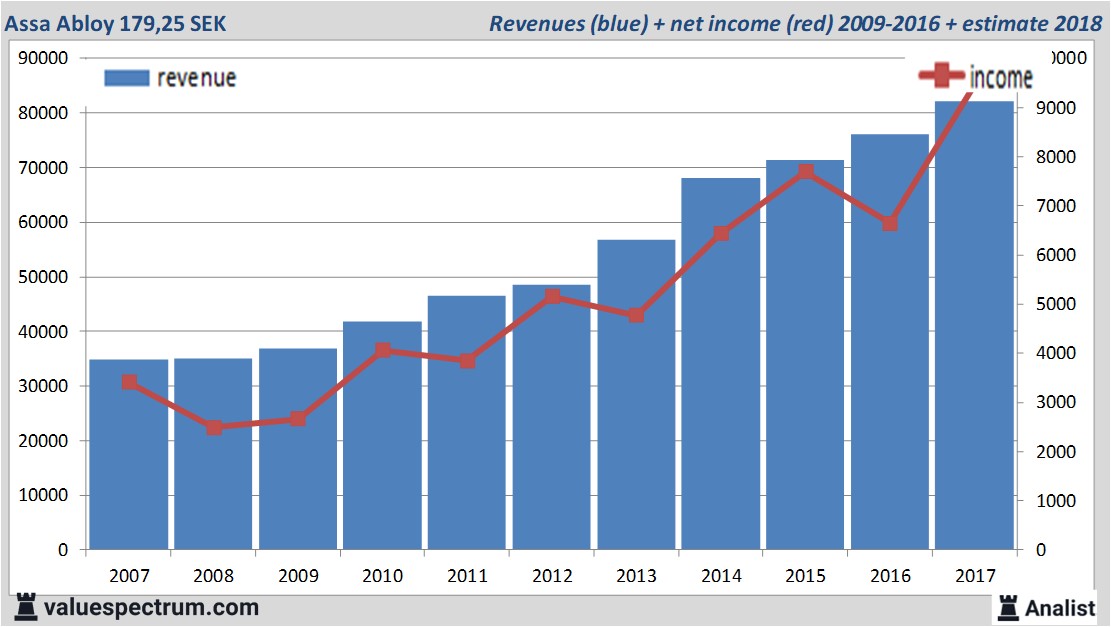Screen dimensions: 1111x627
Task: Click the 2015 income data point
Action: point(806,171)
